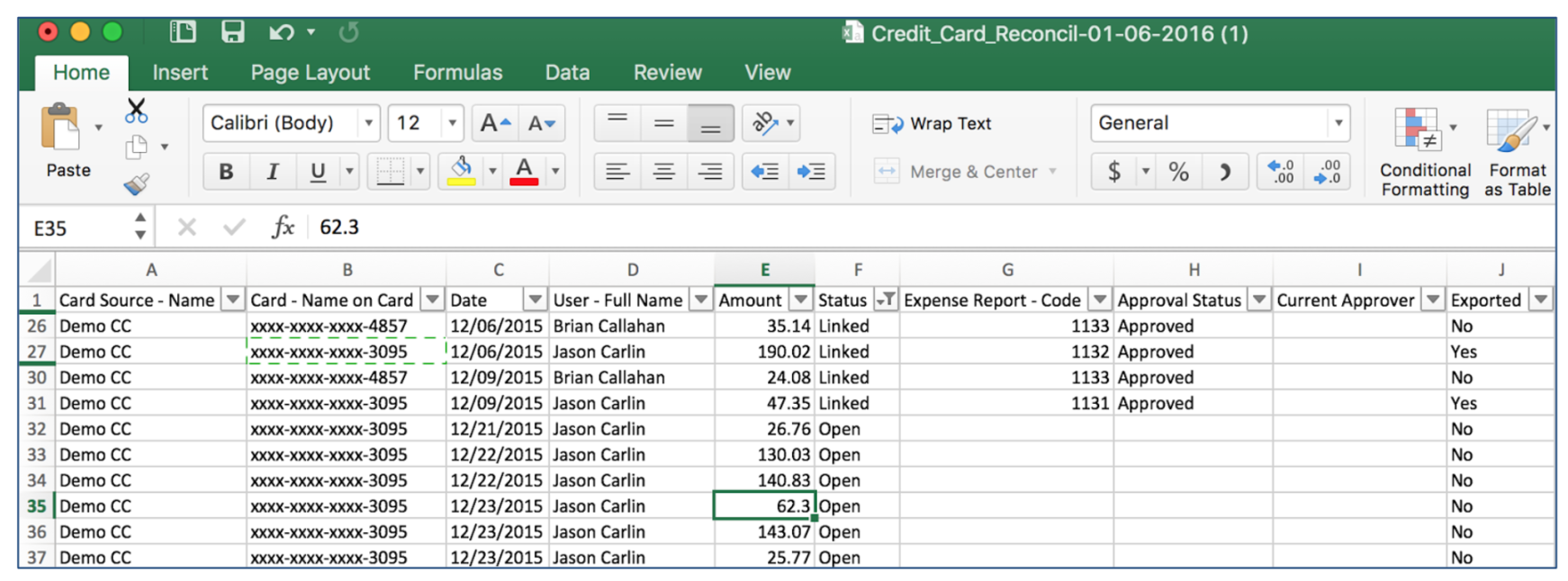The width and height of the screenshot is (1568, 581).
Task: Switch to the Review tab
Action: click(668, 73)
